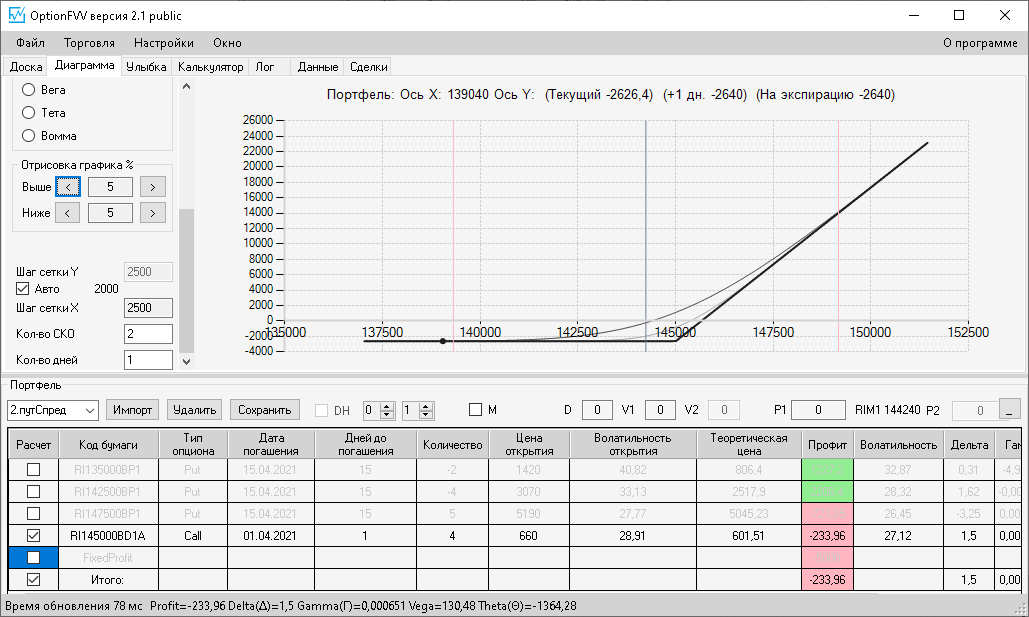
Task: Select the Вега radio button
Action: pos(28,89)
